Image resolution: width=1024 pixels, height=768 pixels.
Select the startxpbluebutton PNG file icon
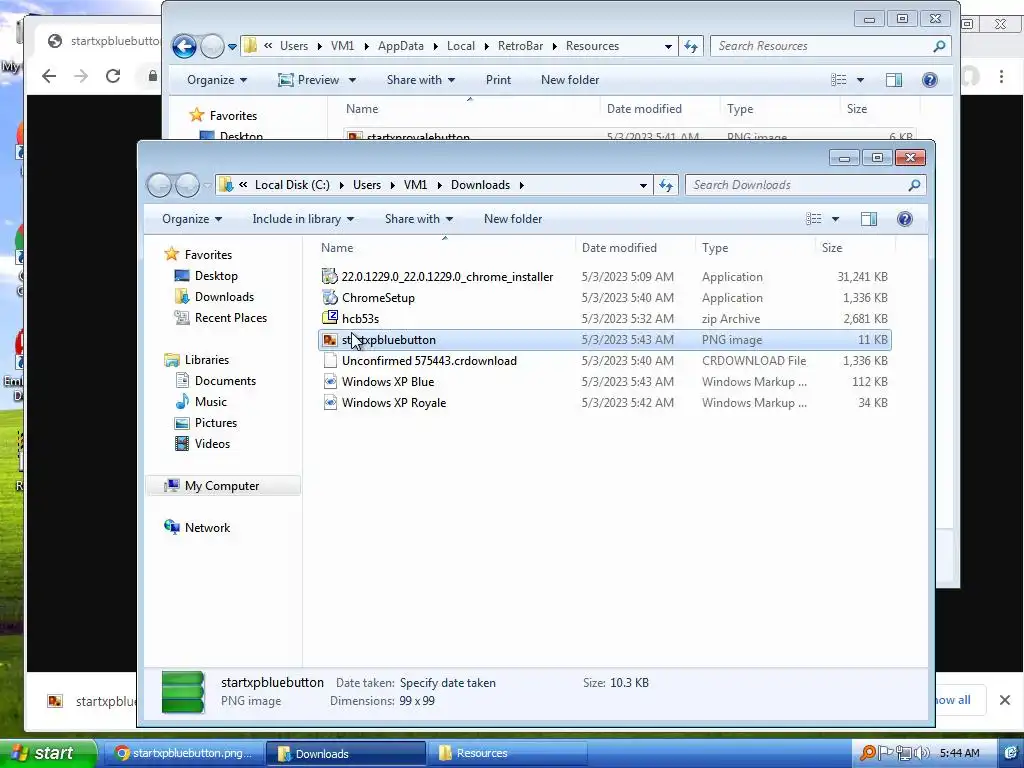pos(330,340)
